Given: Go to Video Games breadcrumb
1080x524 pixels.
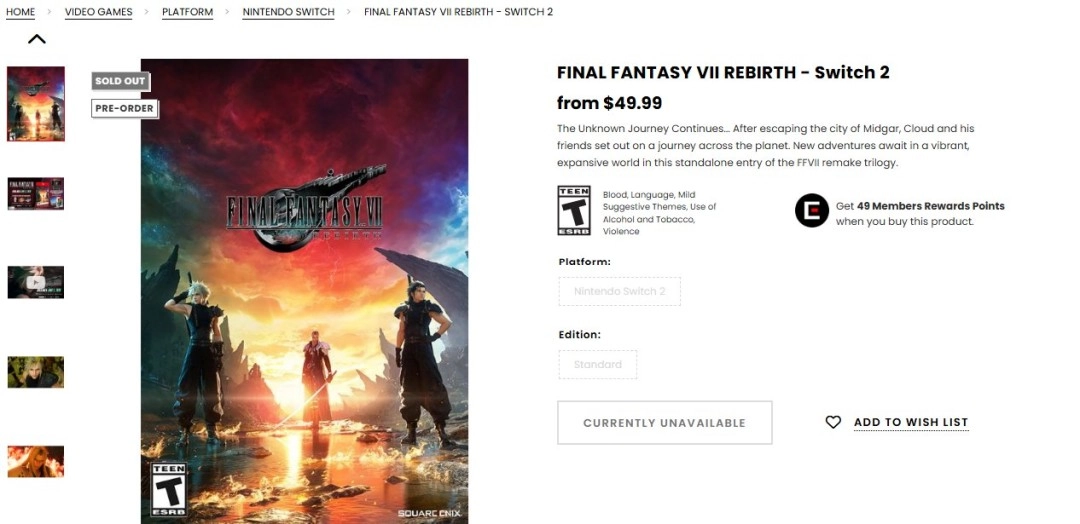Looking at the screenshot, I should (98, 12).
